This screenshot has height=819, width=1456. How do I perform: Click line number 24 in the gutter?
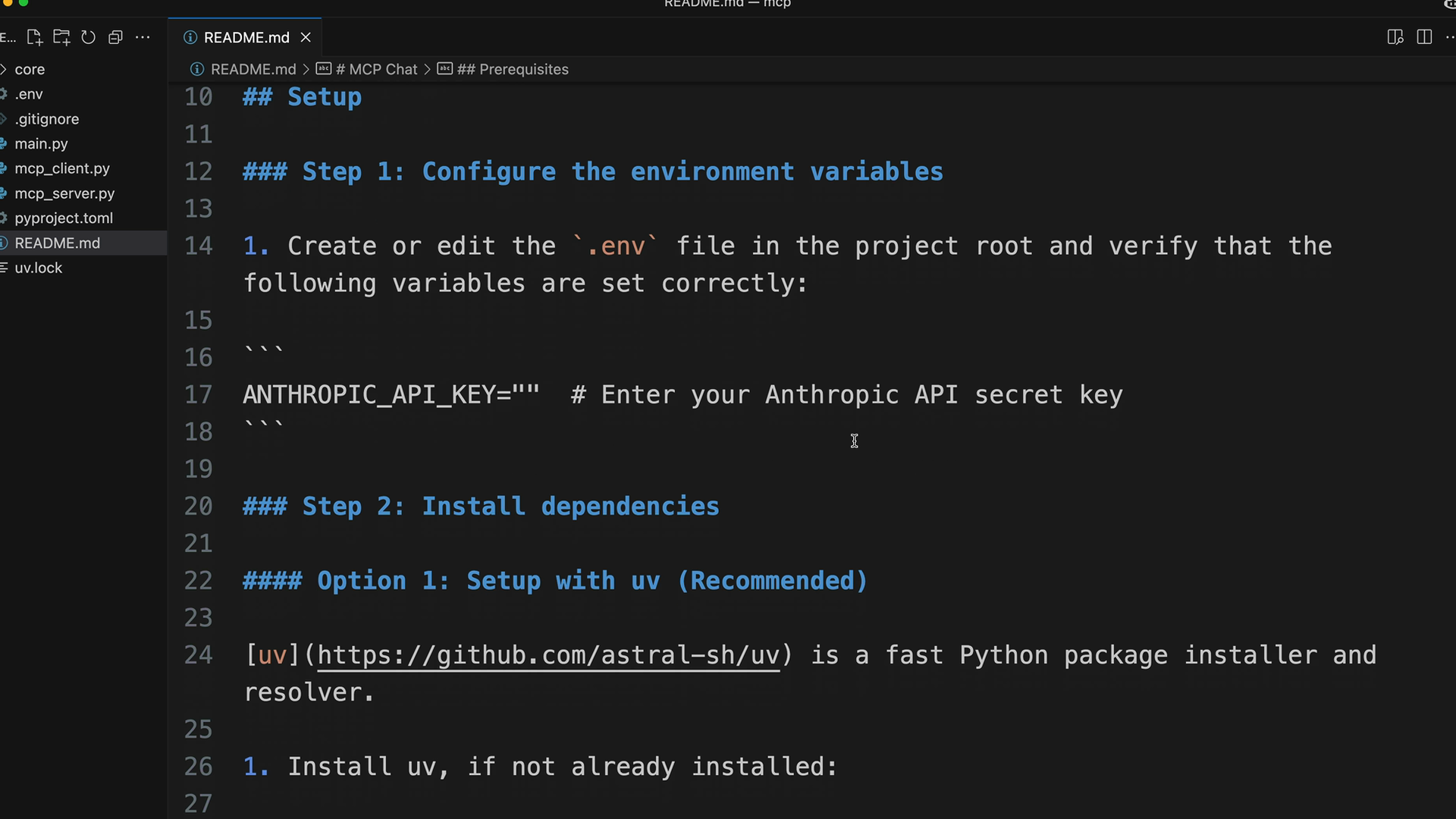[199, 655]
